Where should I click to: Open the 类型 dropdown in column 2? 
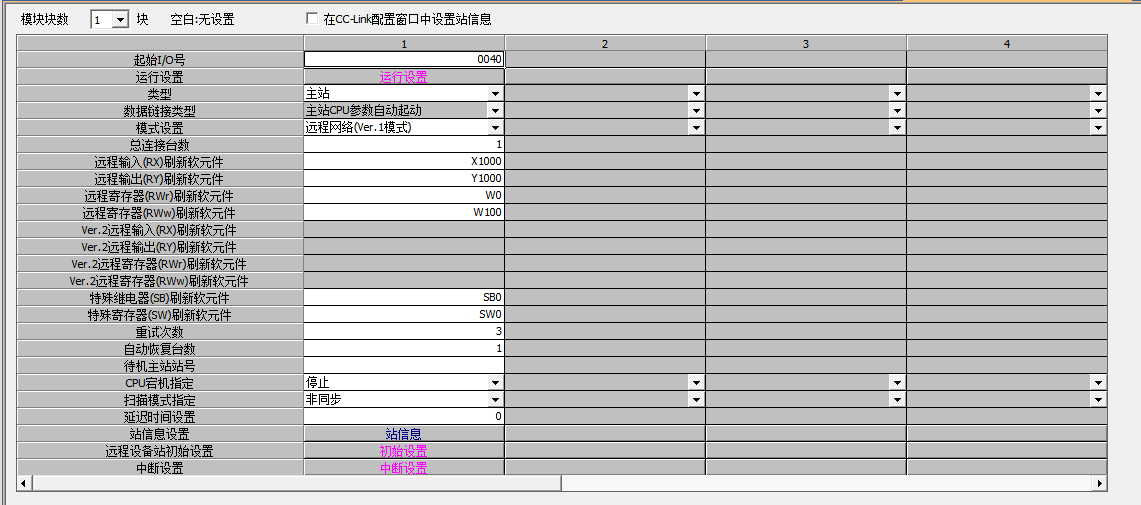(x=696, y=94)
